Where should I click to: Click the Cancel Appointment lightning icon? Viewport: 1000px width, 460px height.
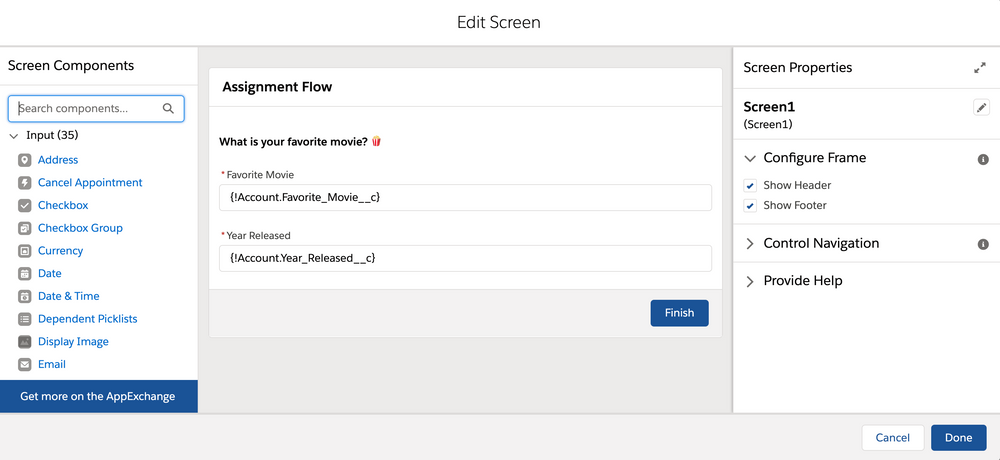(25, 182)
